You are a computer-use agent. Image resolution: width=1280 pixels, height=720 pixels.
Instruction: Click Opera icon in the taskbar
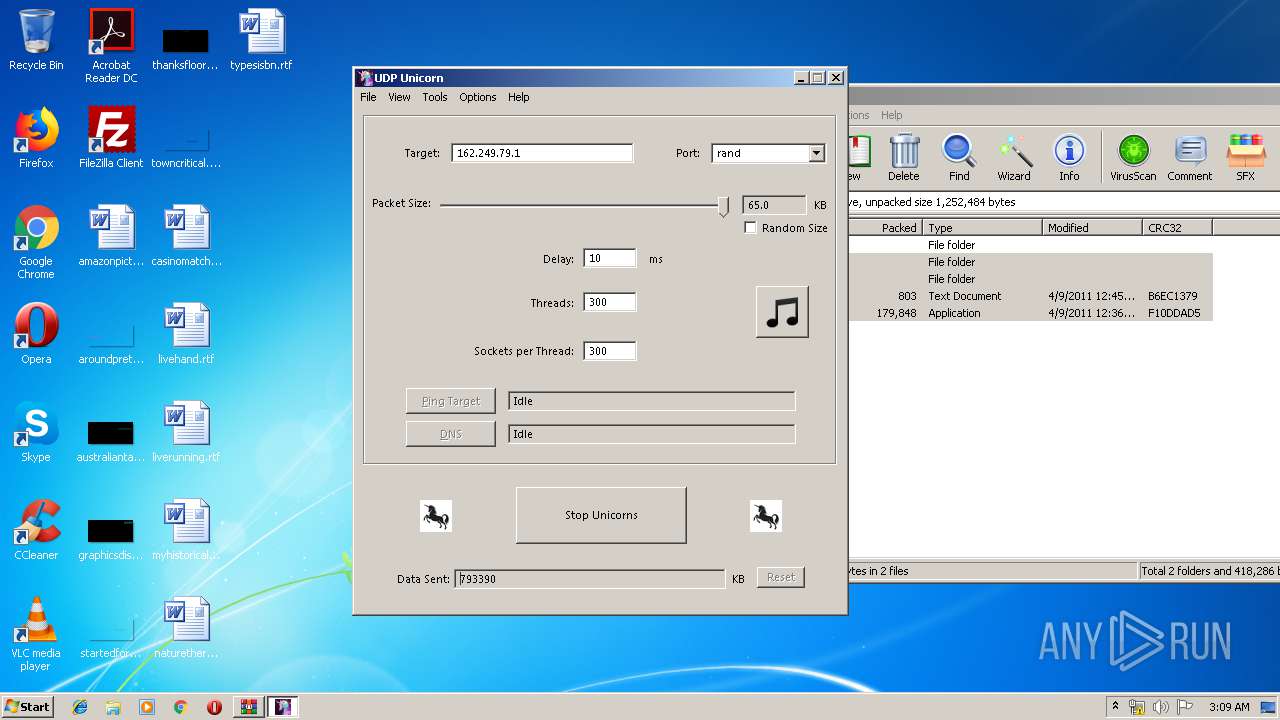tap(214, 707)
